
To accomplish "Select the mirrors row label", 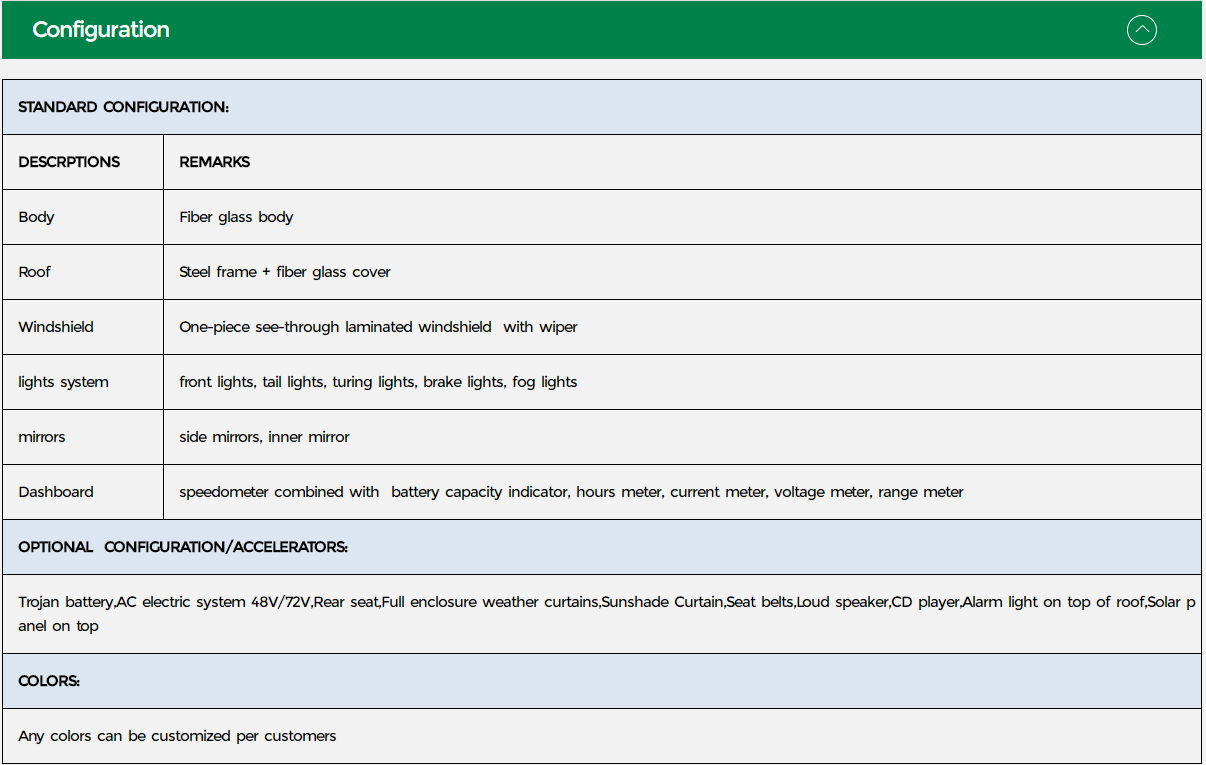I will [x=42, y=437].
